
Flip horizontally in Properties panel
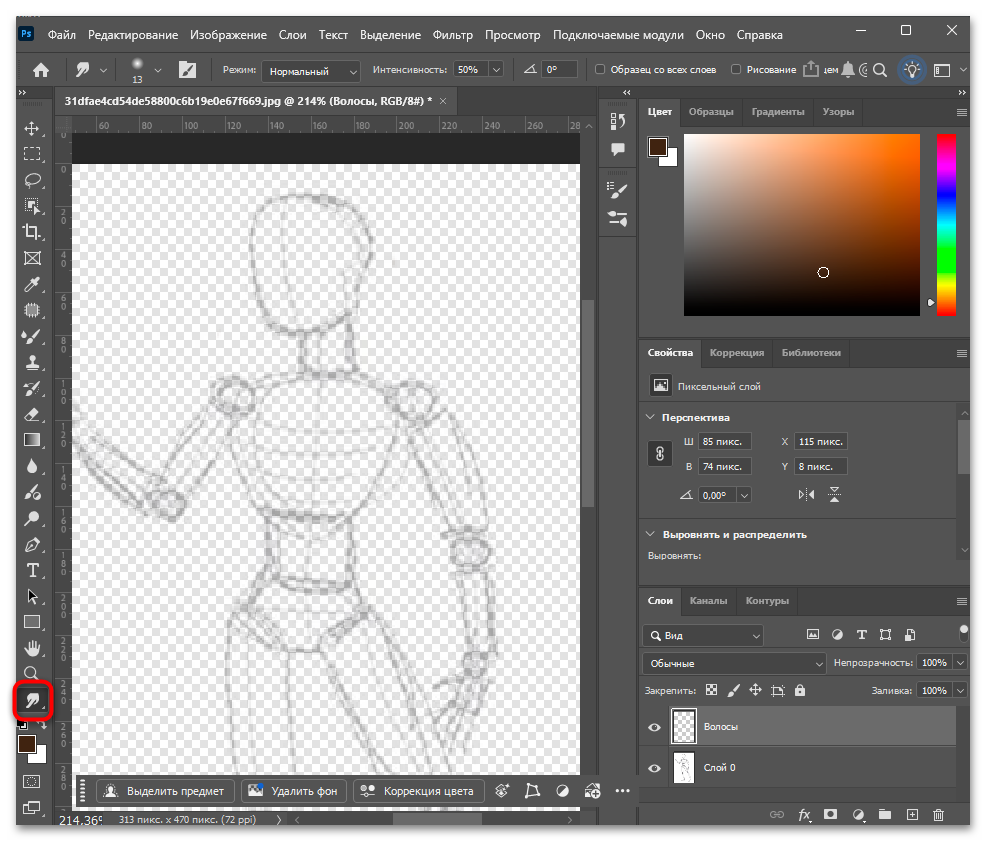[x=806, y=495]
